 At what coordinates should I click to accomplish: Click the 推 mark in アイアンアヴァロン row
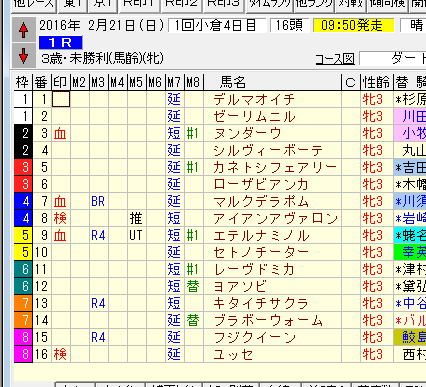pyautogui.click(x=136, y=218)
